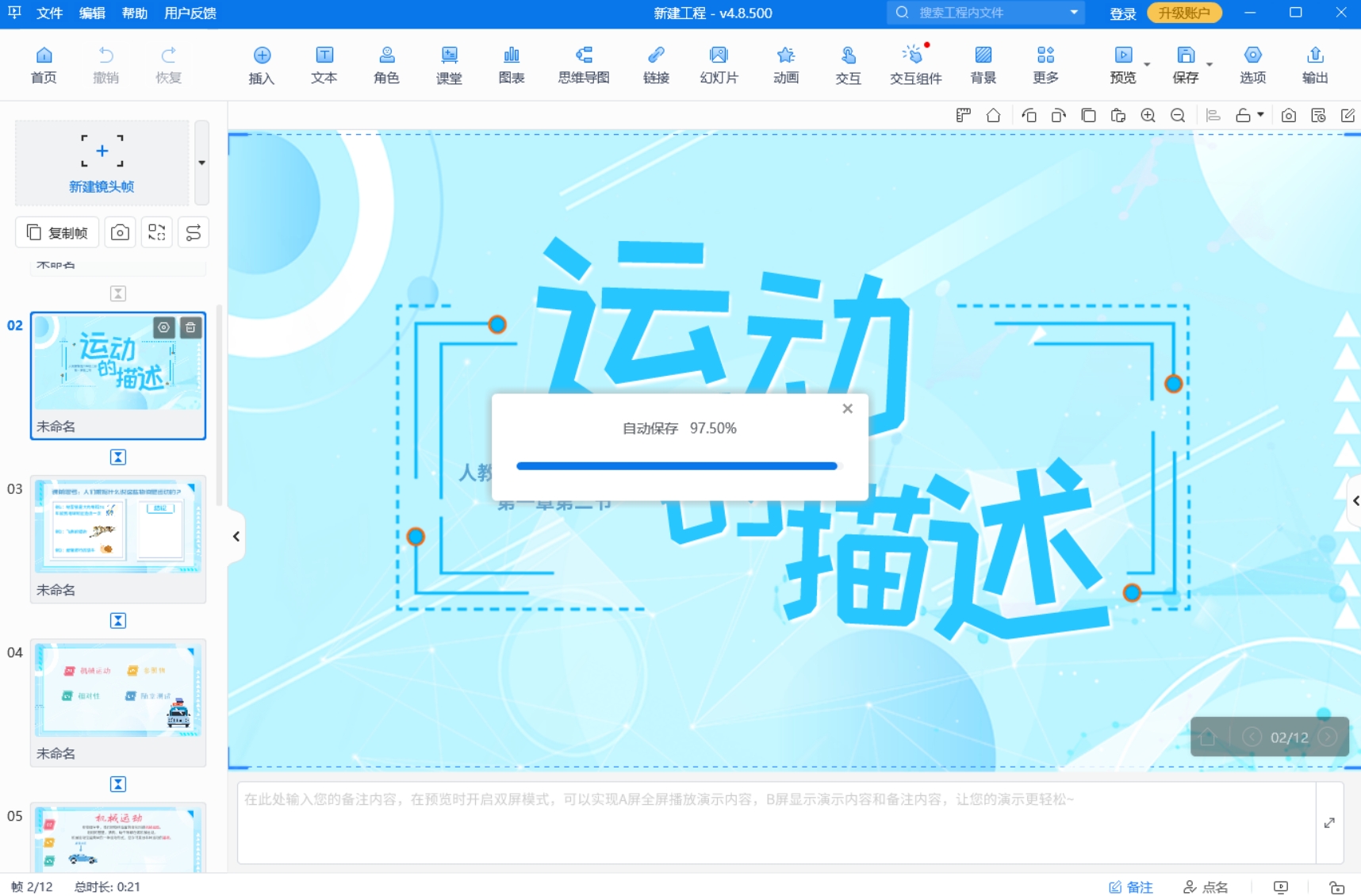Click the zoom out magnifier icon
Screen dimensions: 1361x896
(1178, 115)
